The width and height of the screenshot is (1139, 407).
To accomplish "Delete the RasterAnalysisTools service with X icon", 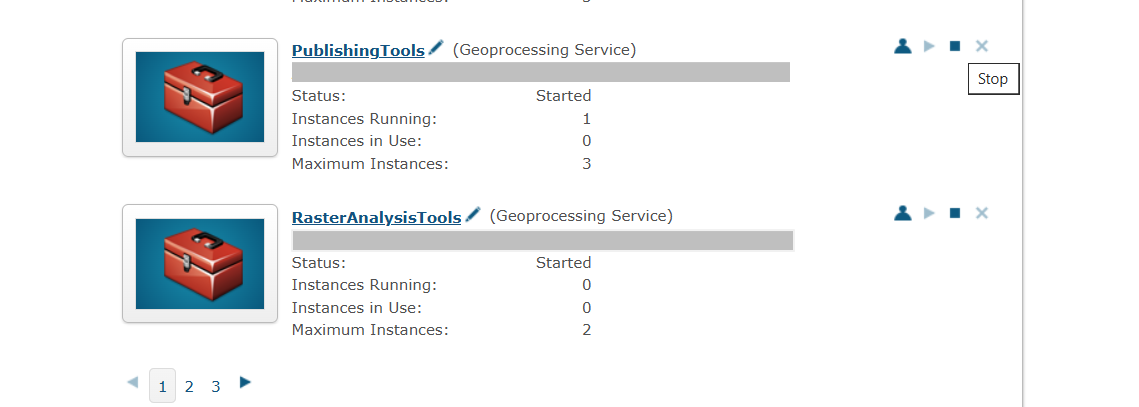I will pyautogui.click(x=981, y=213).
